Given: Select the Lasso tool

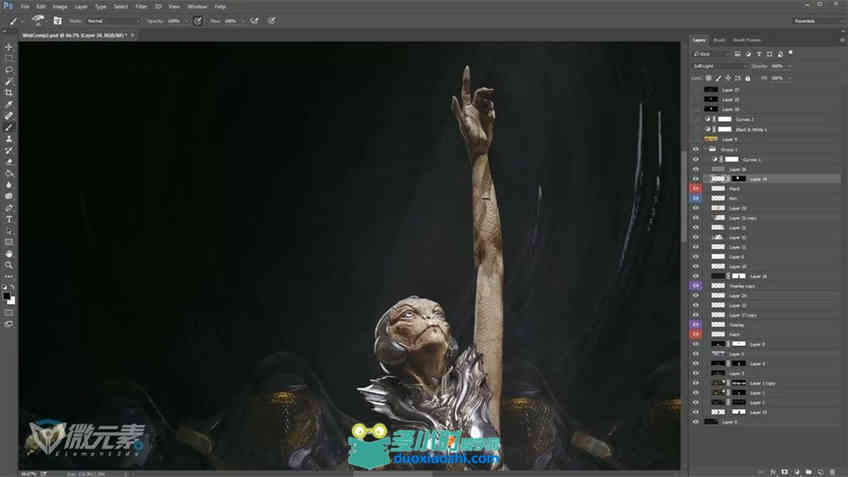Looking at the screenshot, I should (x=9, y=70).
